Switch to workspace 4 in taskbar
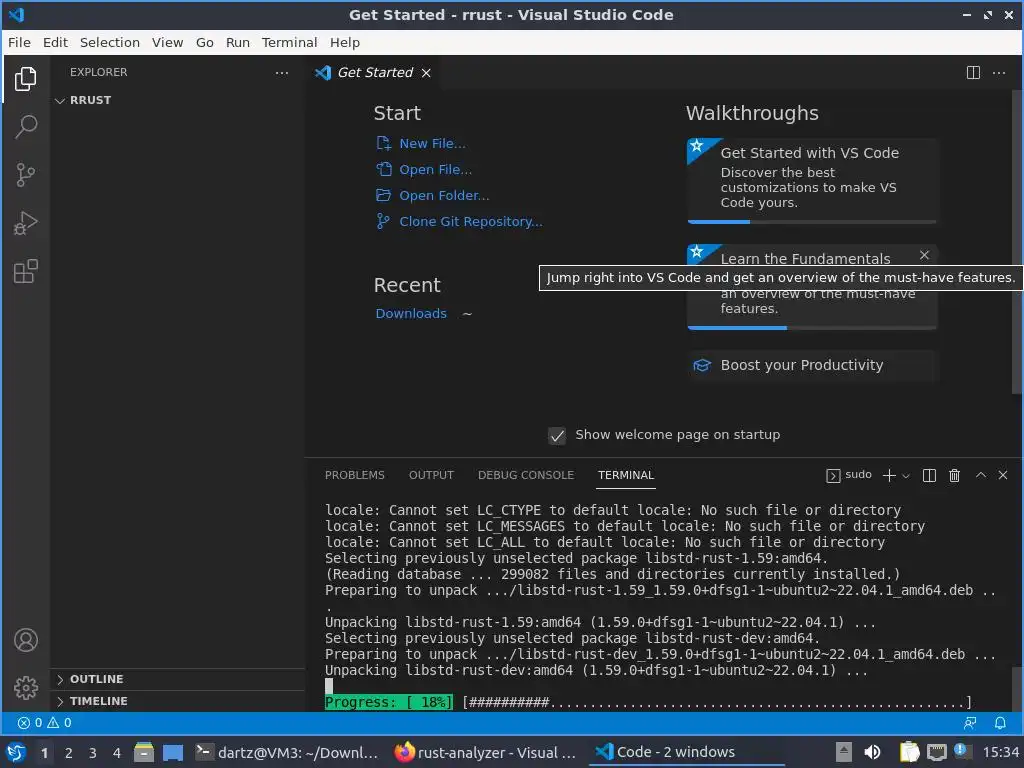This screenshot has width=1024, height=768. 117,753
